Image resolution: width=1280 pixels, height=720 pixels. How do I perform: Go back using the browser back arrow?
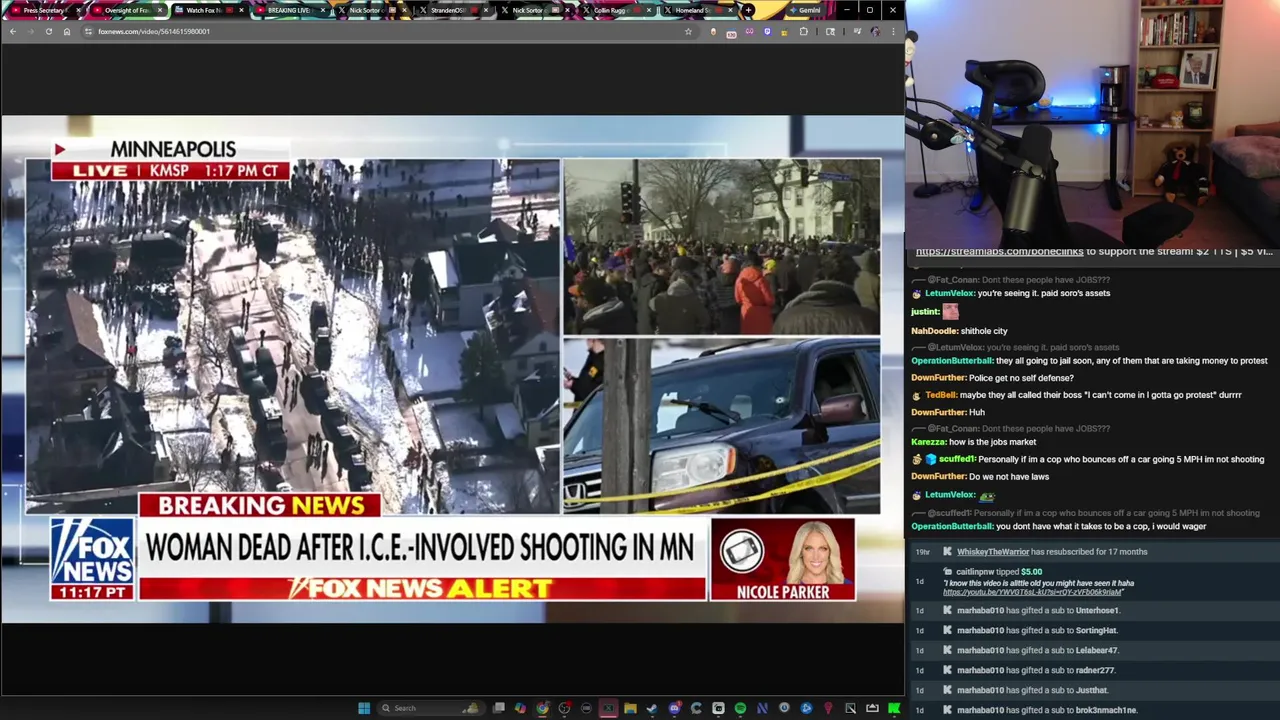13,31
